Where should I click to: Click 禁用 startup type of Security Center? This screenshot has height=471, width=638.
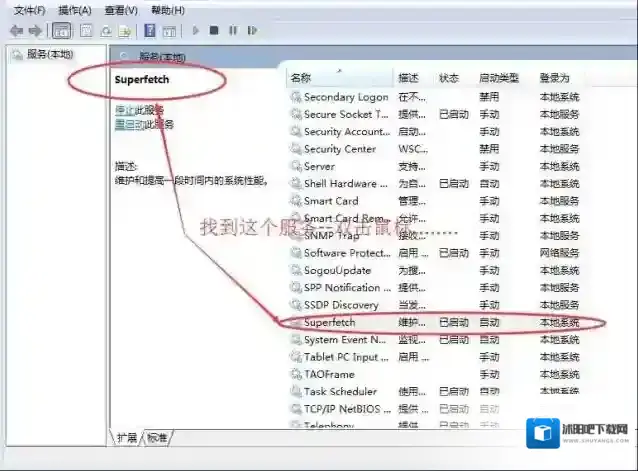click(x=489, y=149)
